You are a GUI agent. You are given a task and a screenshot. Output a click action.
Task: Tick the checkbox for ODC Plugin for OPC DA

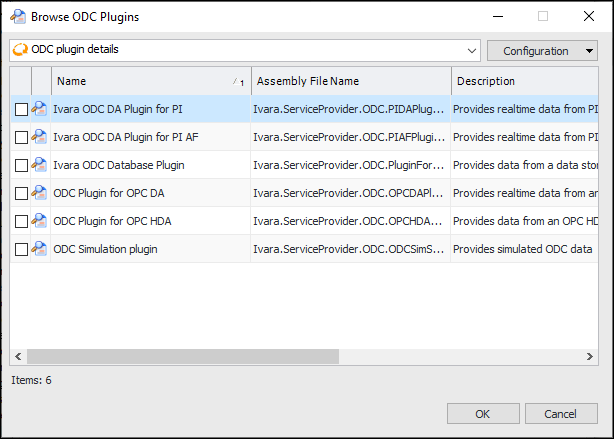coord(21,193)
